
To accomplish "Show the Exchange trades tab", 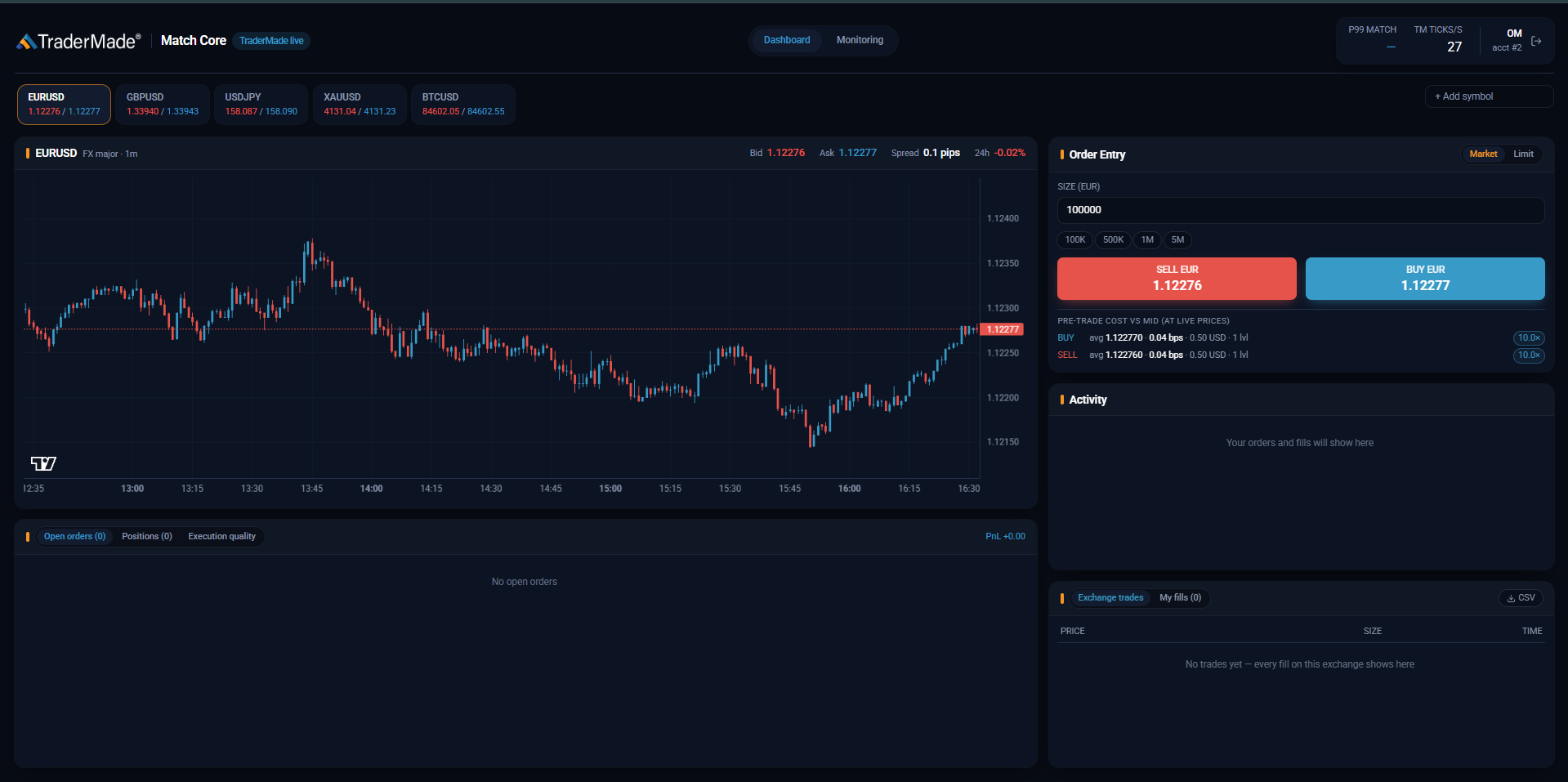I will [x=1110, y=598].
